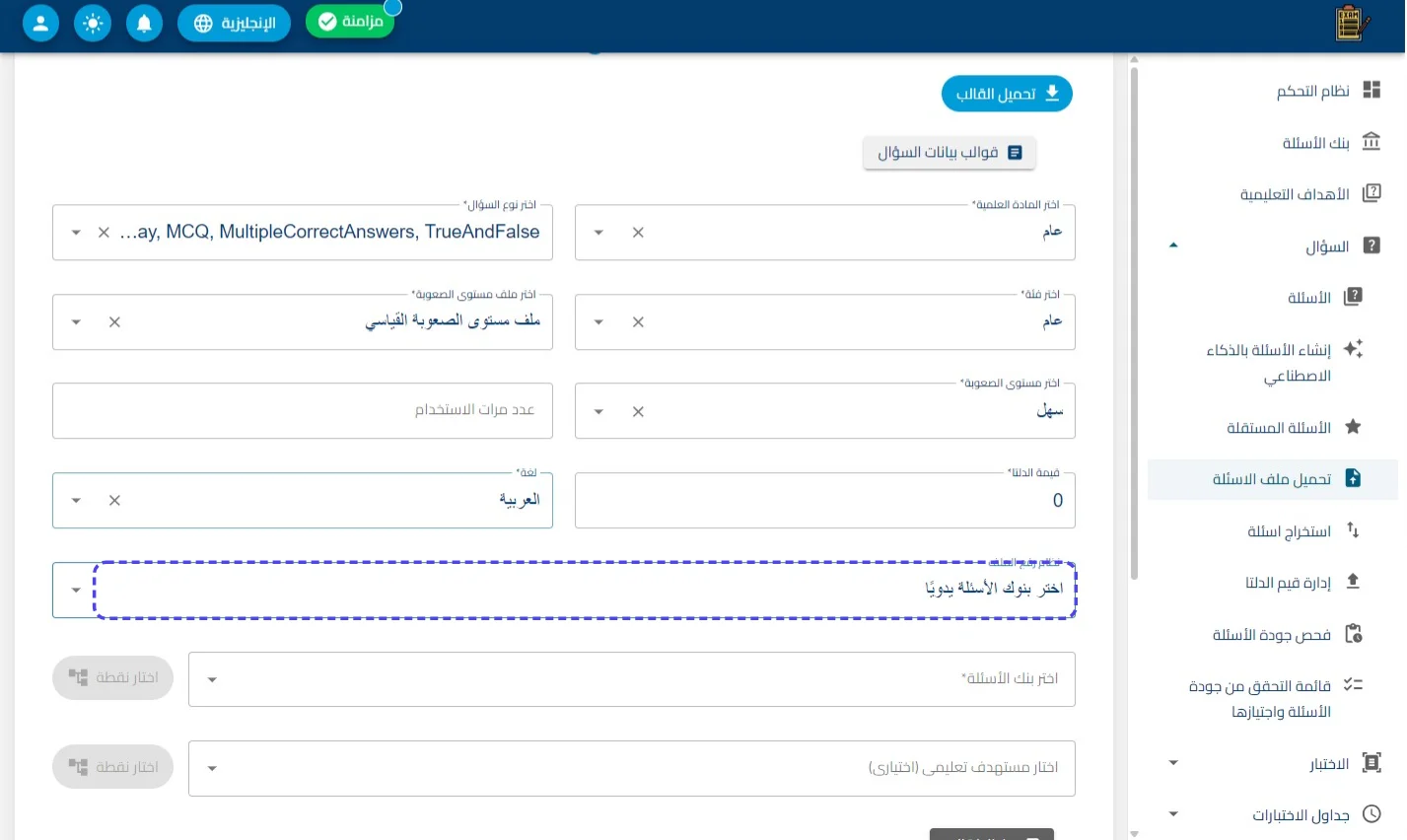
Task: Open the اختر نوع السؤال dropdown arrow
Action: click(76, 233)
